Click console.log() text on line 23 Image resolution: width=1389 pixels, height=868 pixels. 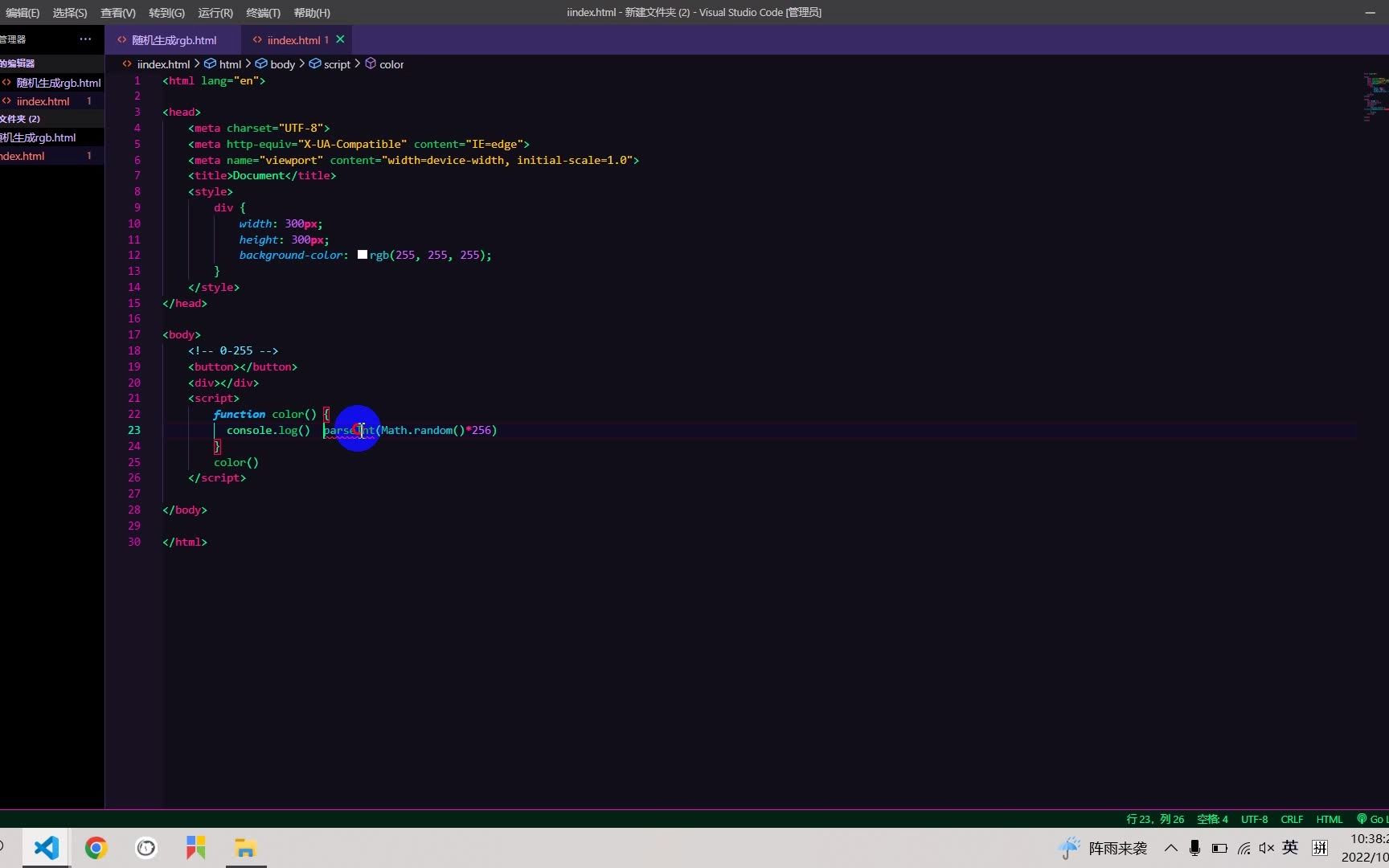point(268,430)
